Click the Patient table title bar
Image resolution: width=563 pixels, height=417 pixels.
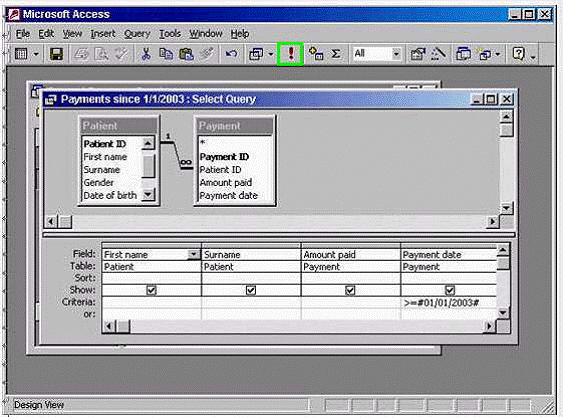click(x=118, y=126)
